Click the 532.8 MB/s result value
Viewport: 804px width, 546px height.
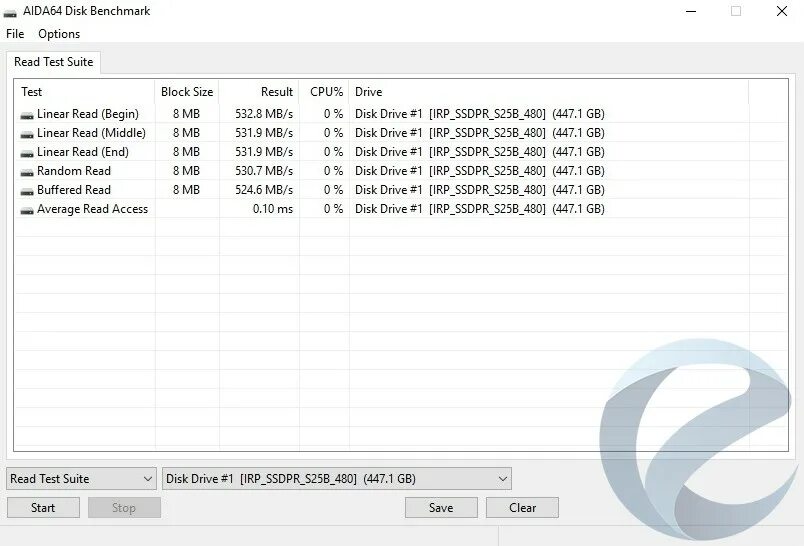[x=264, y=114]
